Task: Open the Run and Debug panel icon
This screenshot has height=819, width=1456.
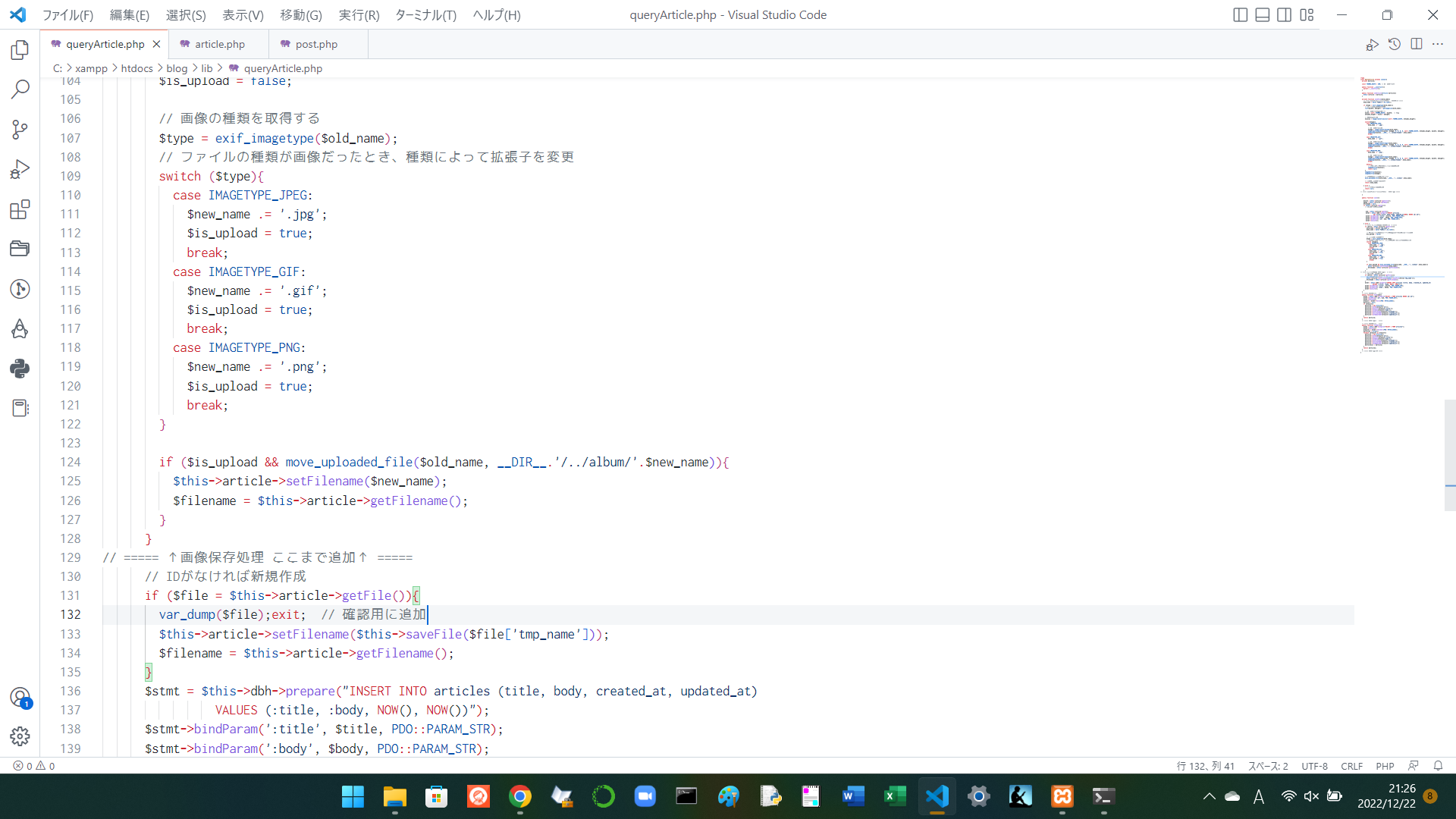Action: click(20, 169)
